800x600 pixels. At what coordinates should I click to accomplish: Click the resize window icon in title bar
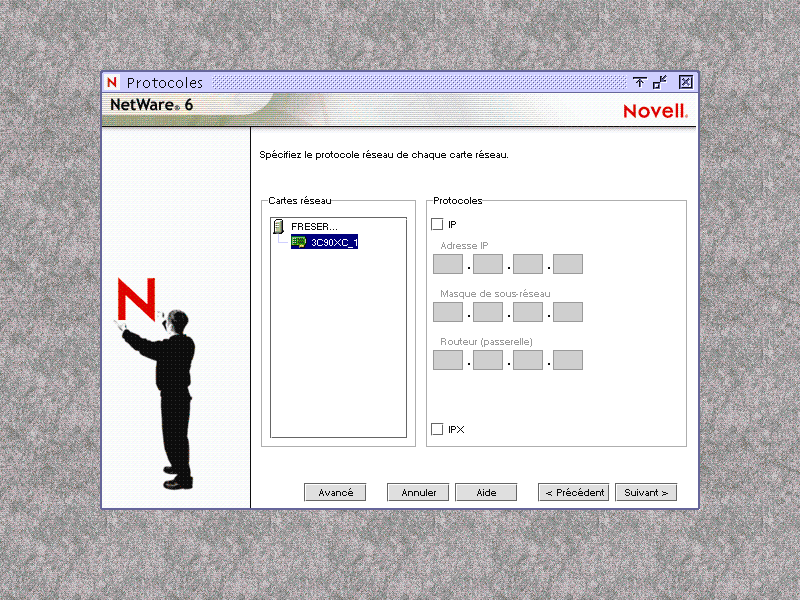(660, 82)
